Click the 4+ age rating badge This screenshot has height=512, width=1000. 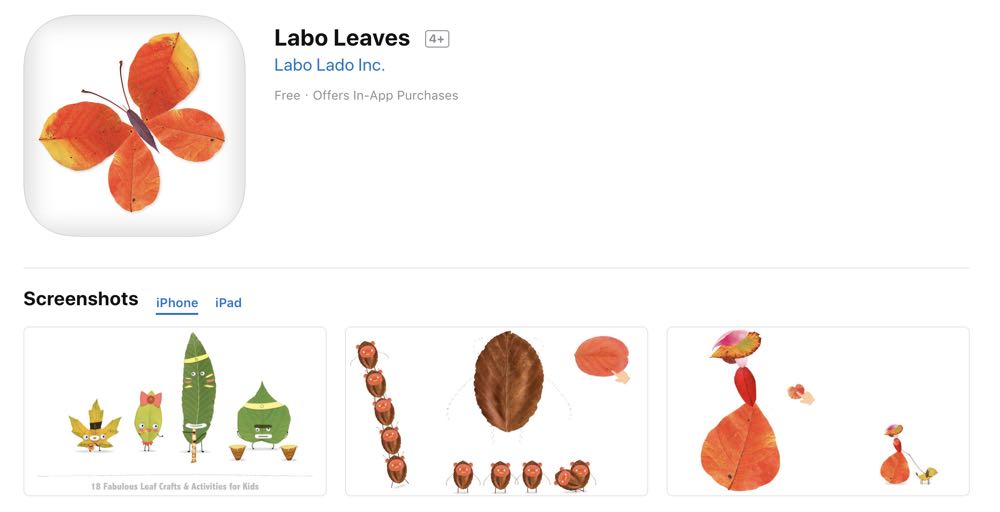coord(437,39)
